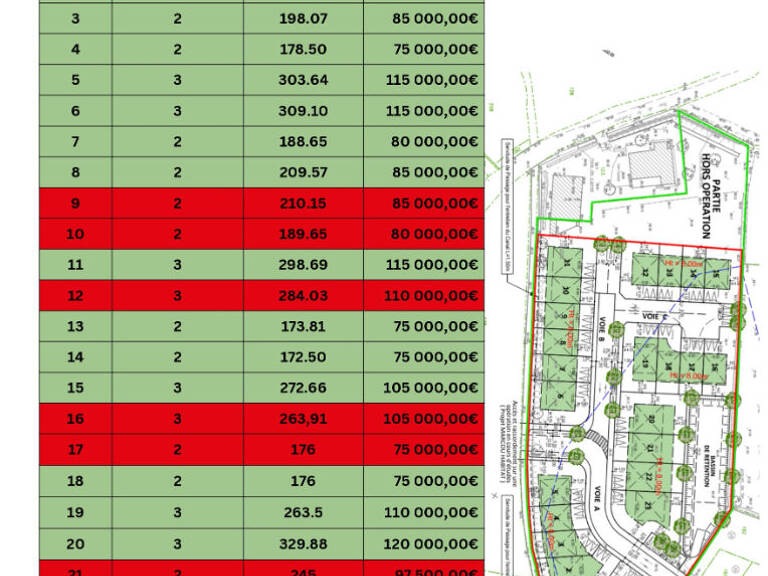Select the 309.10 surface value

(x=303, y=111)
